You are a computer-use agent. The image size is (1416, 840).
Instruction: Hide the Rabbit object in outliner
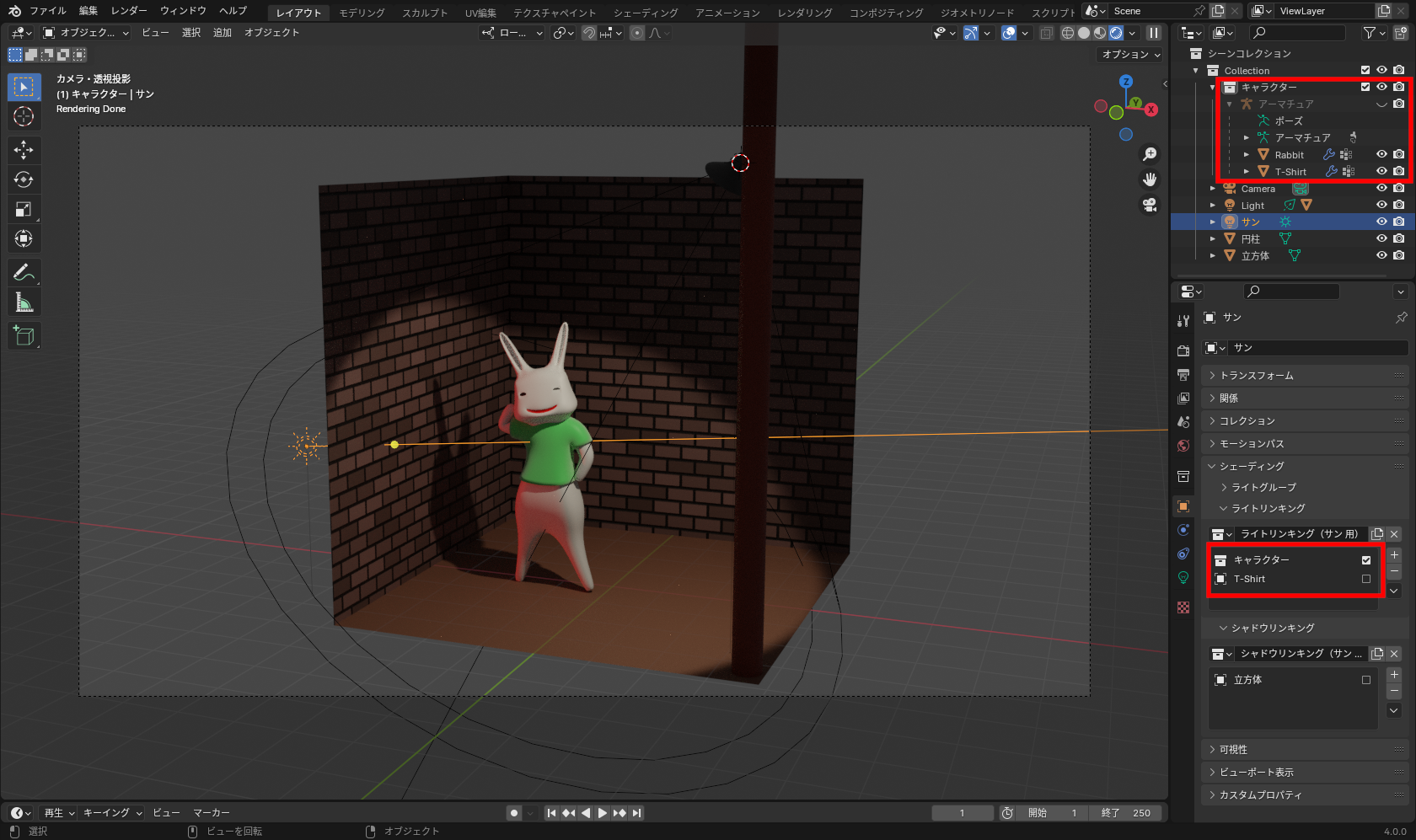tap(1381, 154)
